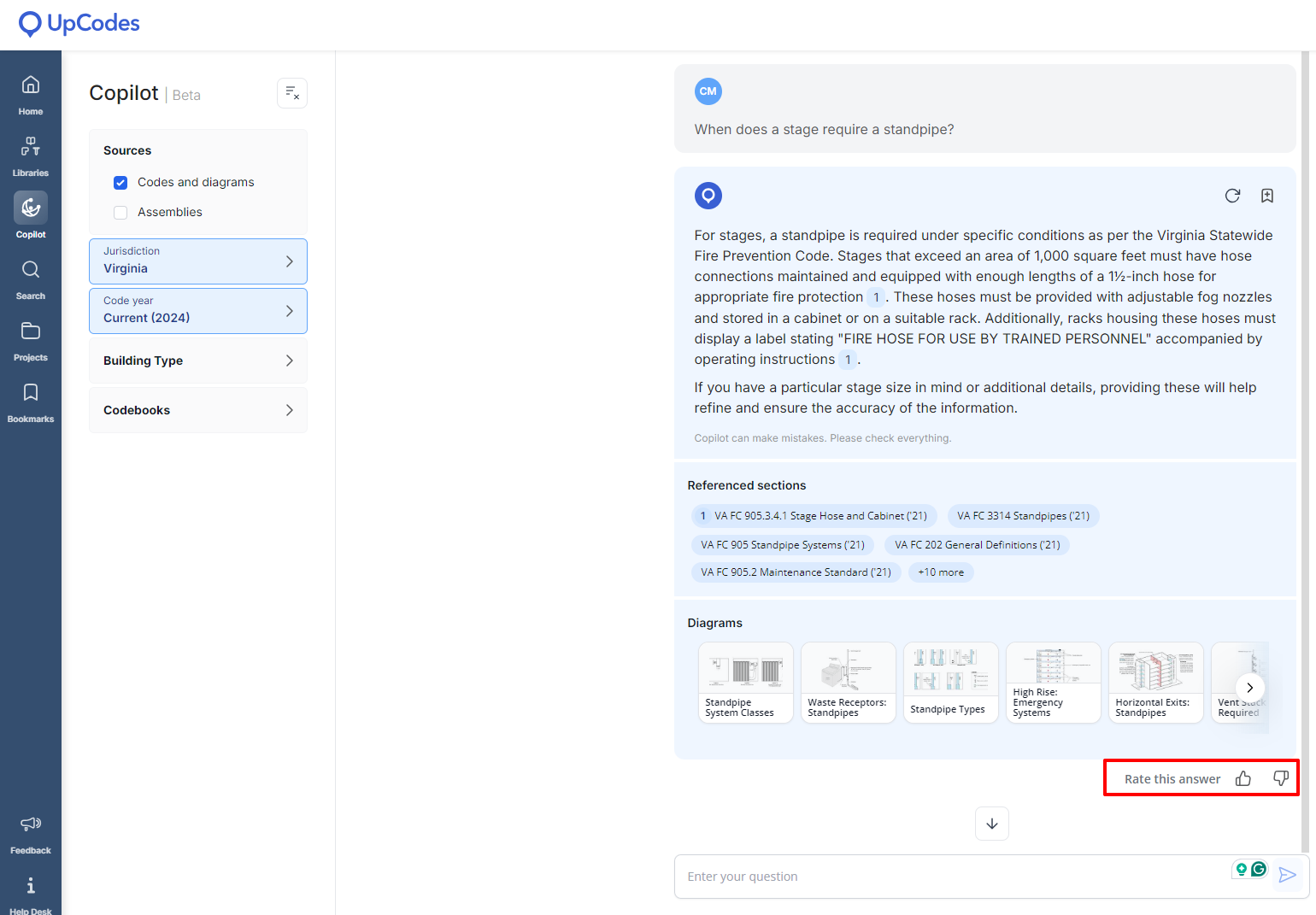
Task: Open VA FC 905.2 Maintenance Standard reference
Action: coord(796,572)
